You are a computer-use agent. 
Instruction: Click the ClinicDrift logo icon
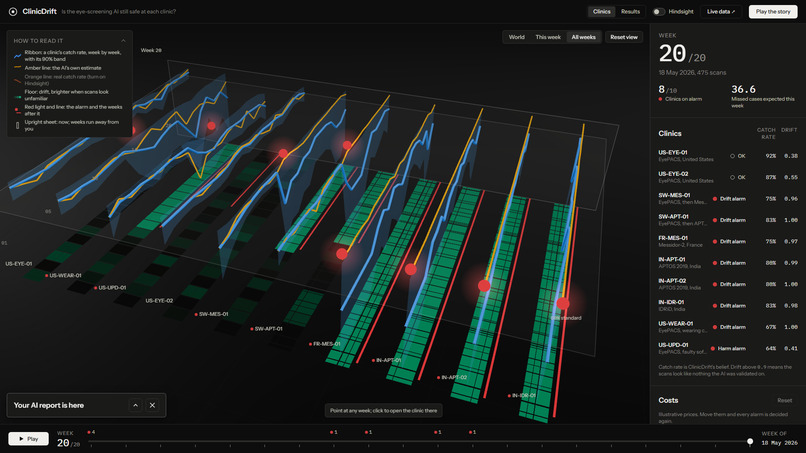point(13,11)
